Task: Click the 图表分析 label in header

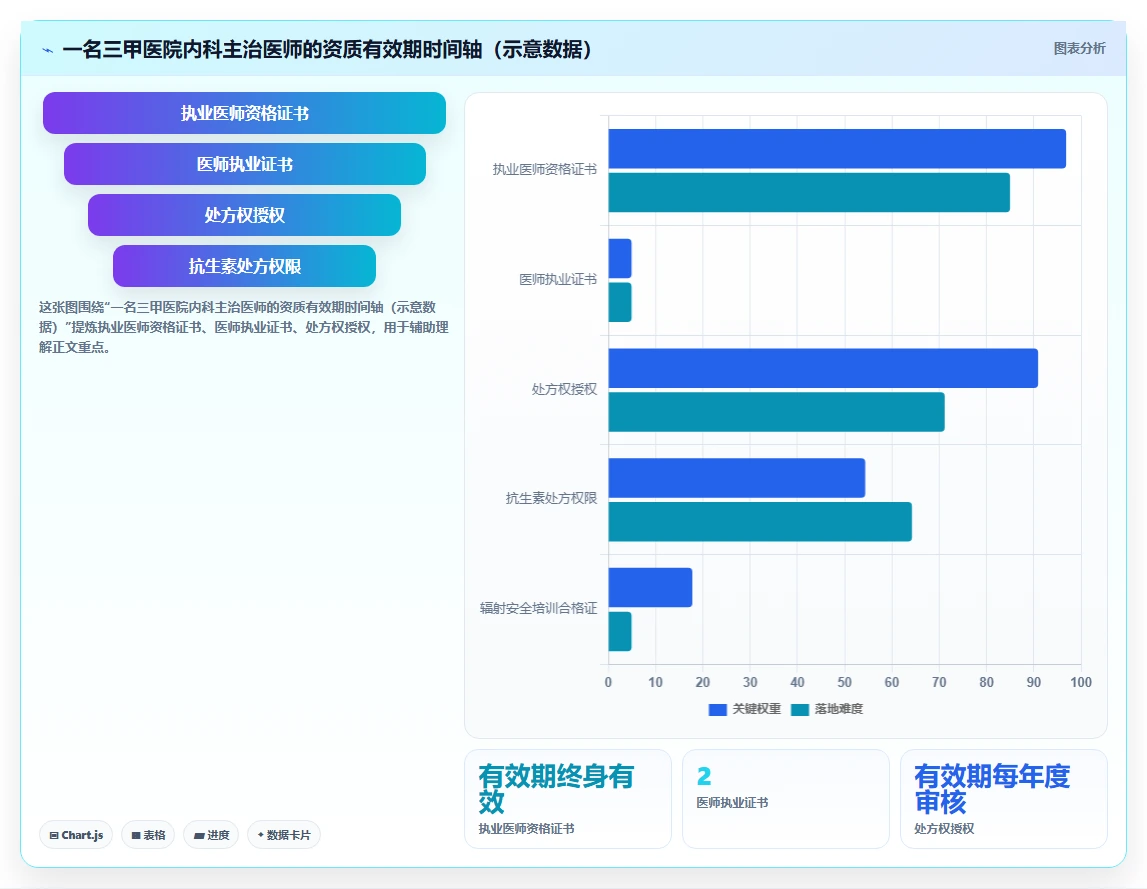Action: pos(1079,48)
